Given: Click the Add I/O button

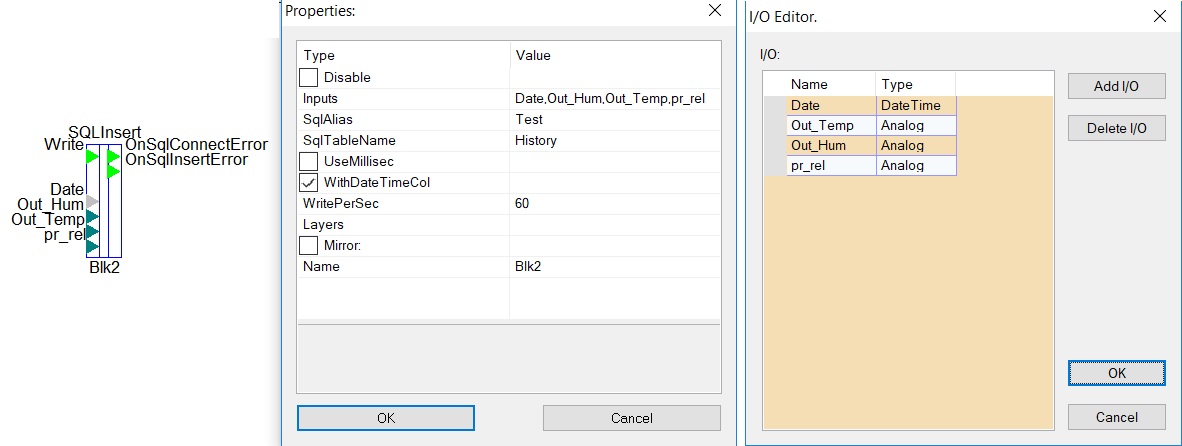Looking at the screenshot, I should (1116, 86).
